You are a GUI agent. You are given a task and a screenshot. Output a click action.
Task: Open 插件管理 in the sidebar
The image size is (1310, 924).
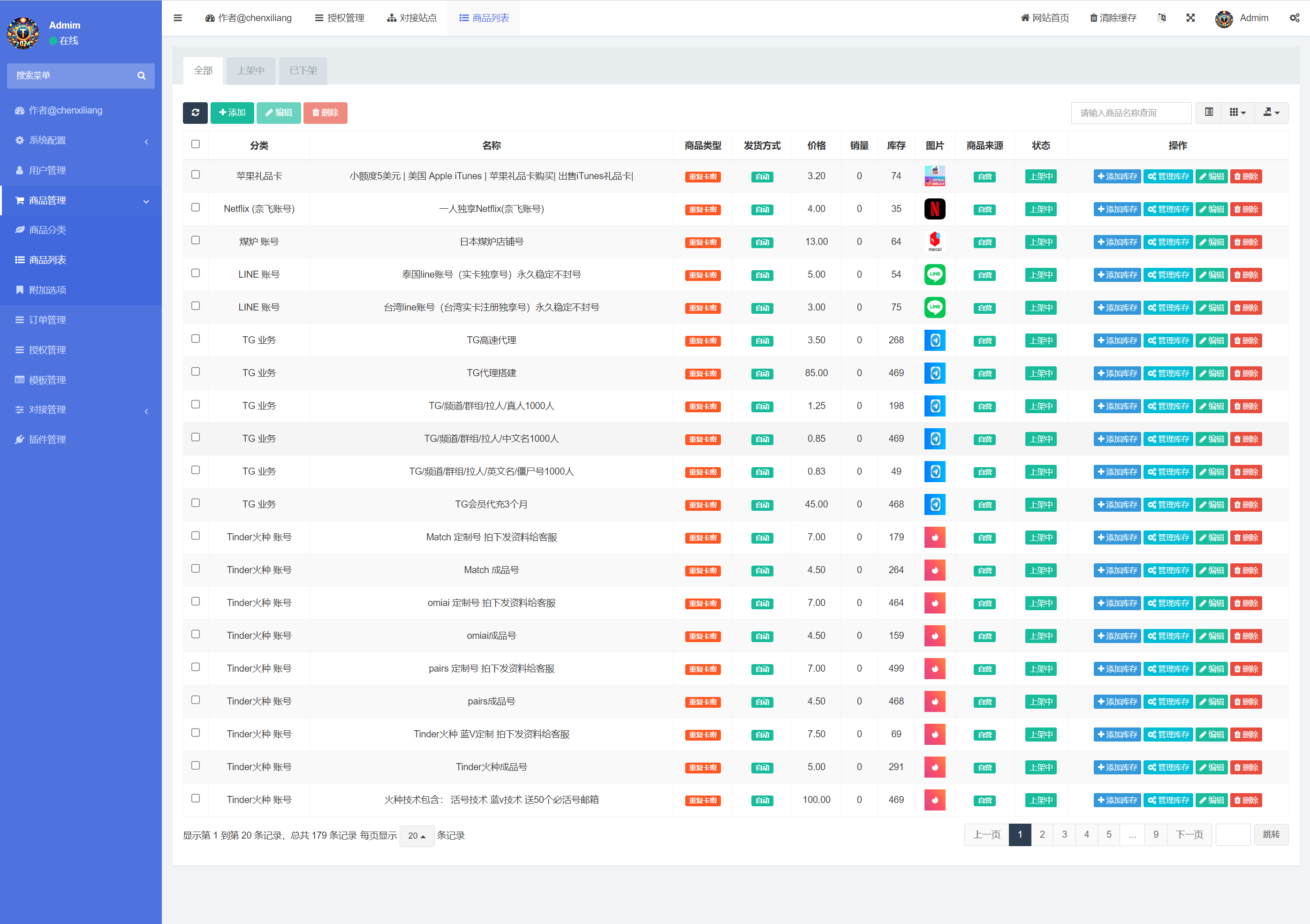(x=81, y=439)
